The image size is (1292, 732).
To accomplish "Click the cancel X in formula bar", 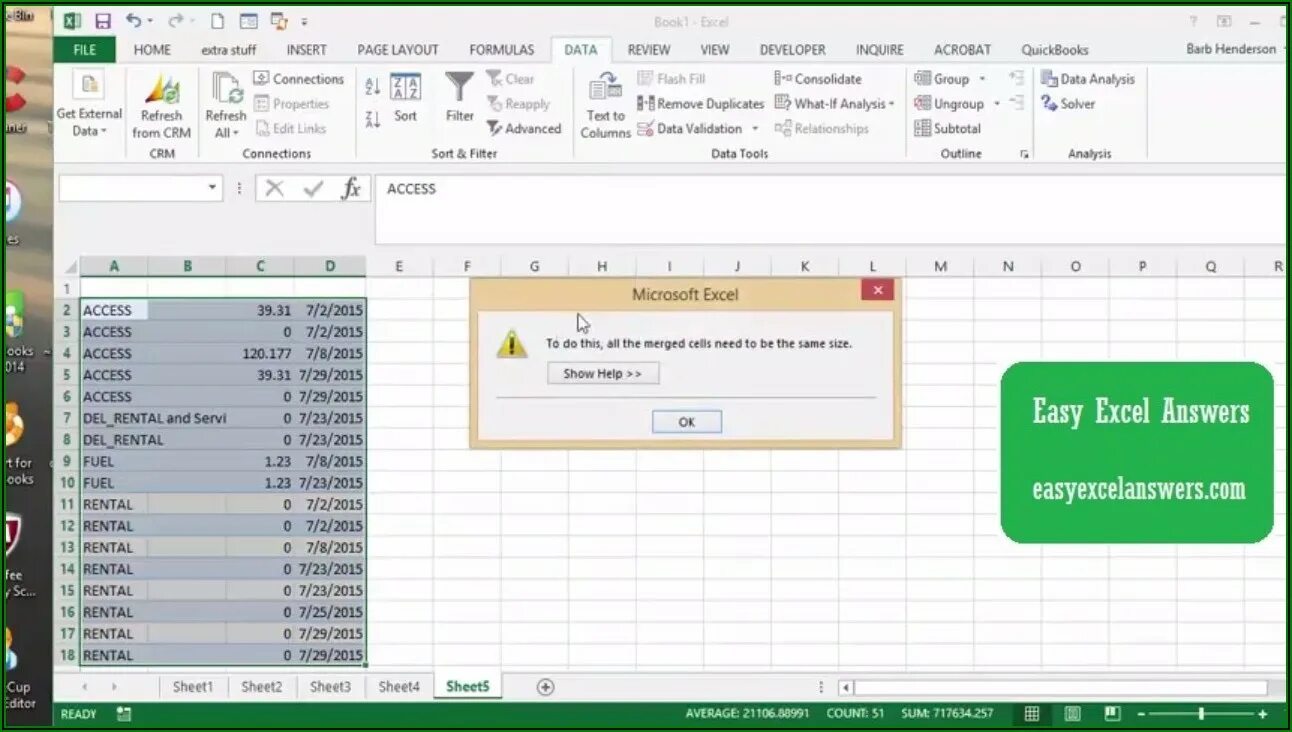I will coord(275,188).
